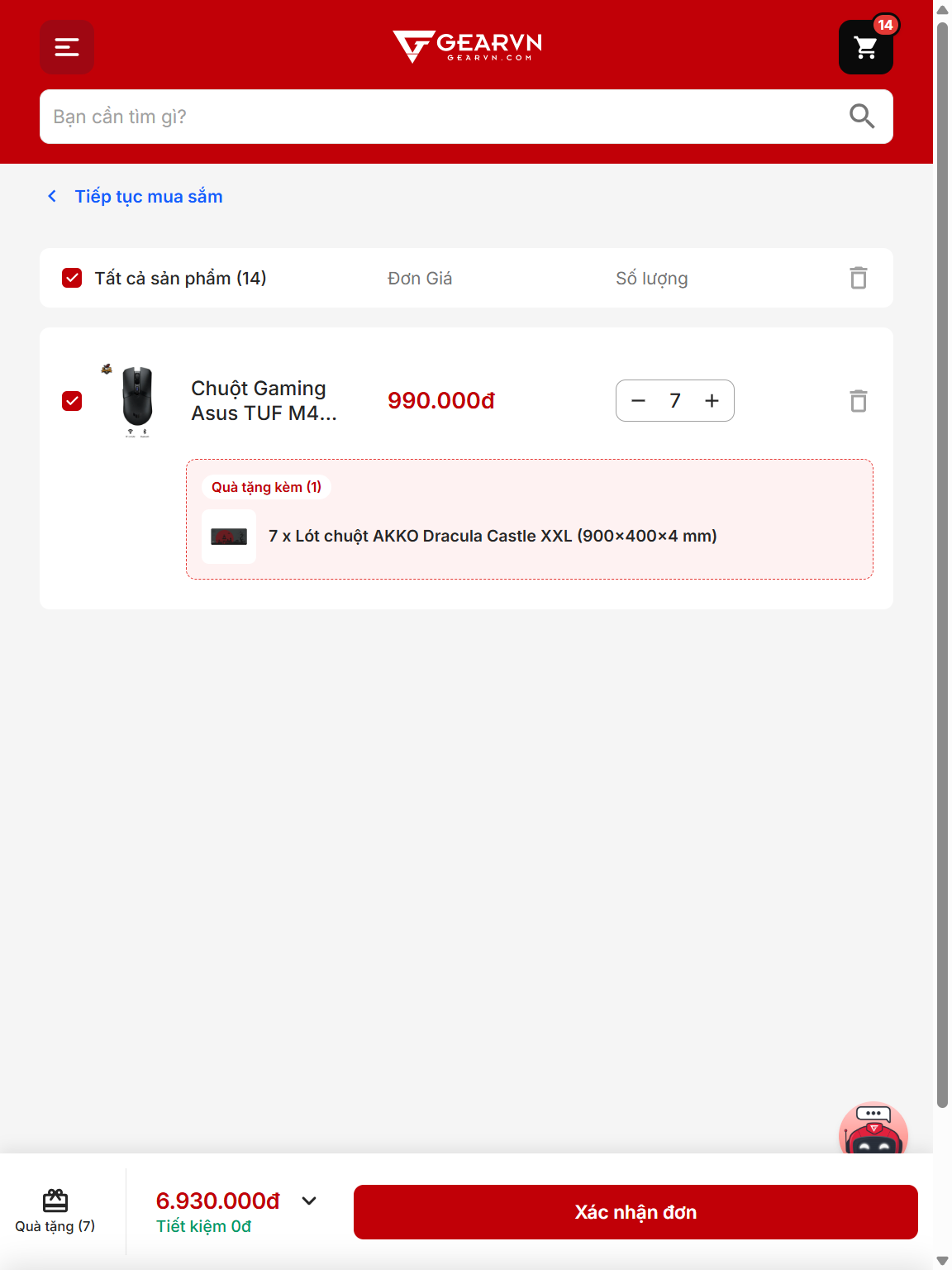Expand the total price chevron
This screenshot has height=1270, width=952.
(x=309, y=1201)
